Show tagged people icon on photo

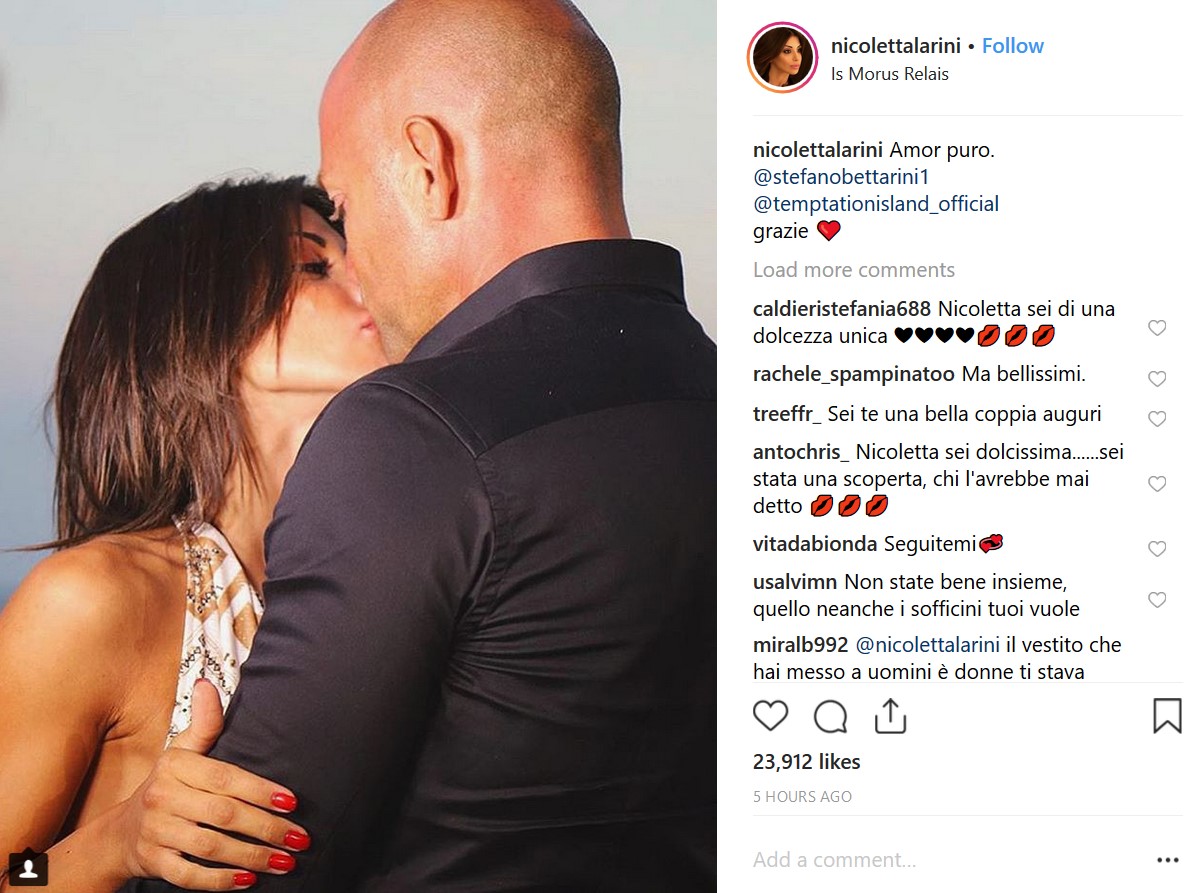coord(29,866)
